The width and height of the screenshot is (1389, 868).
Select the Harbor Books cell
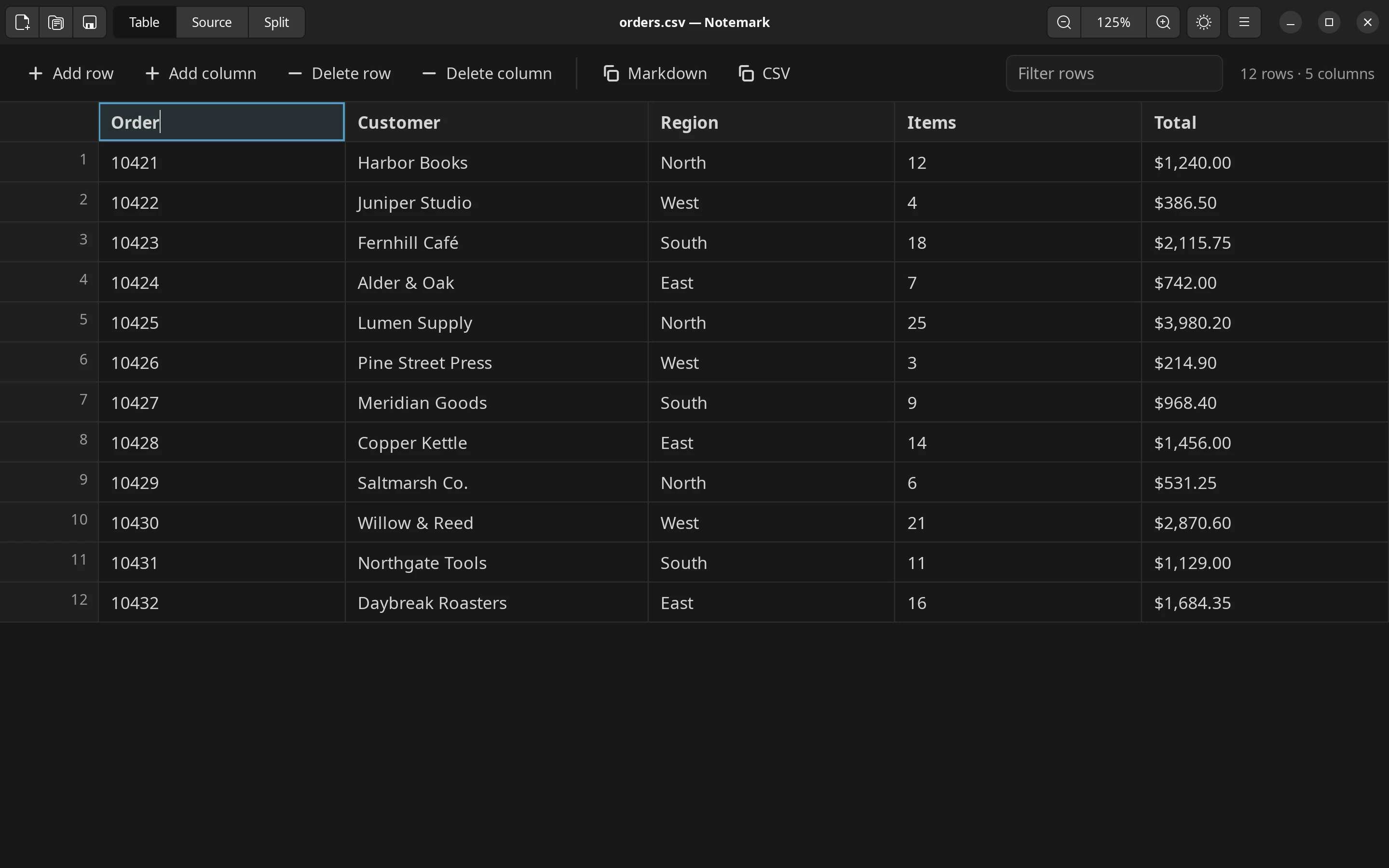click(496, 163)
